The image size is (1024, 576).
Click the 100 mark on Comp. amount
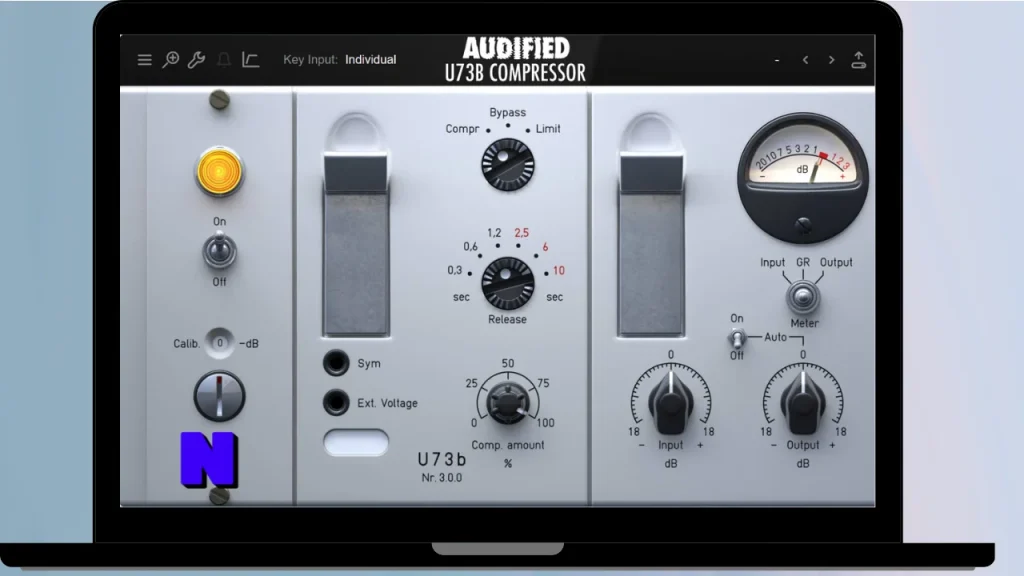tap(545, 423)
